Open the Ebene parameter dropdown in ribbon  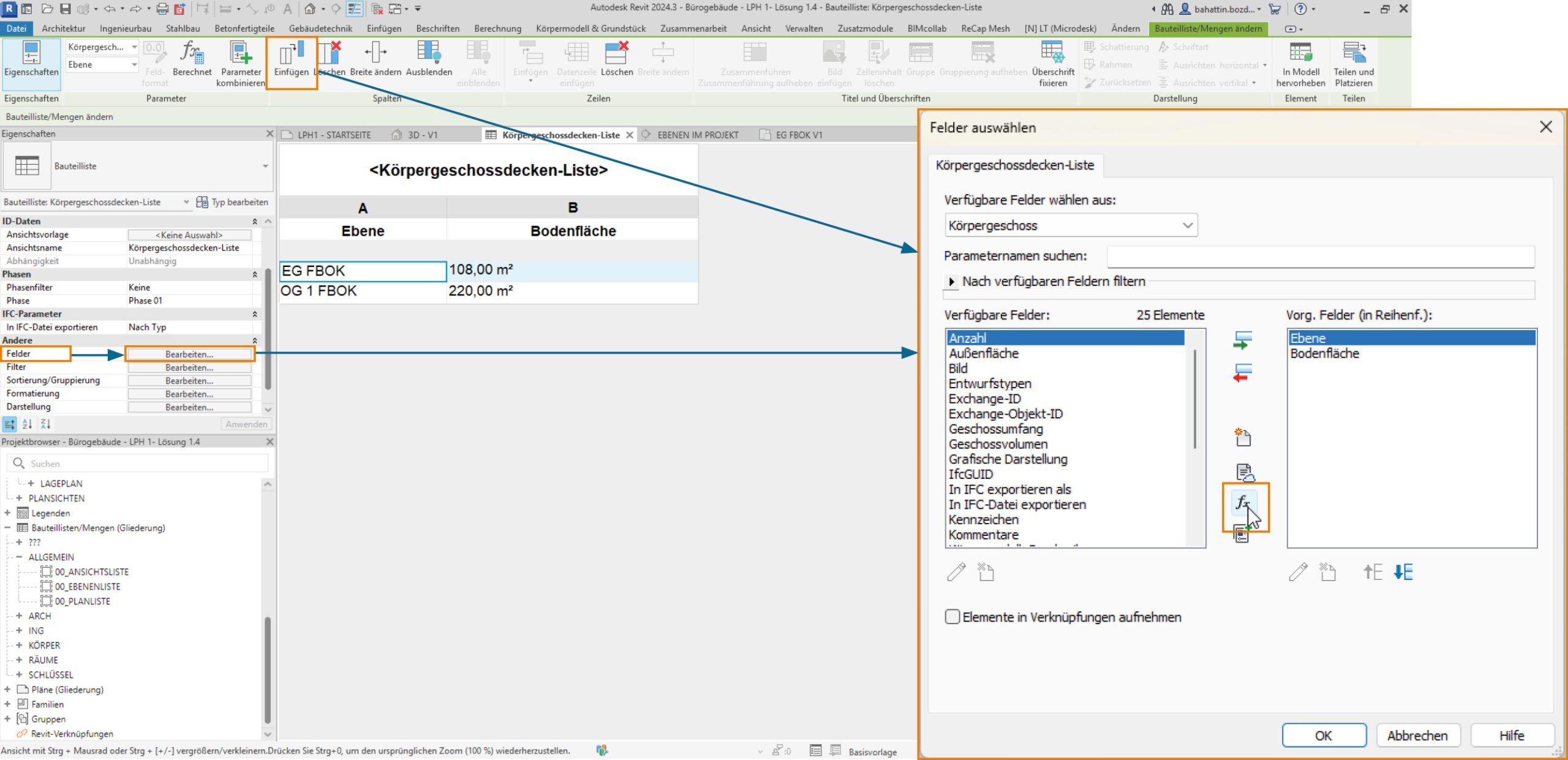[102, 64]
